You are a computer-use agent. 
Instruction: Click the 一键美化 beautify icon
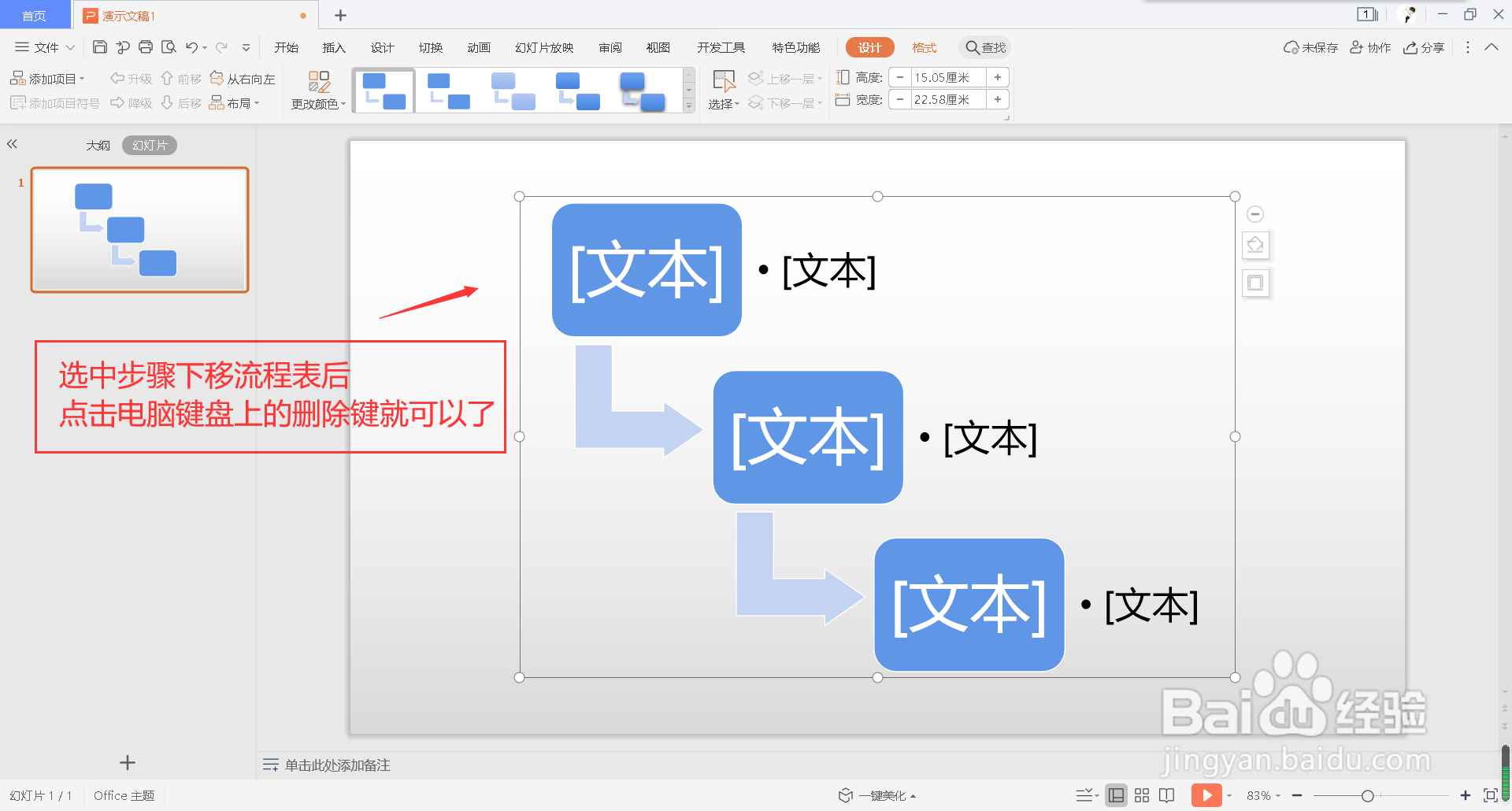[x=846, y=794]
